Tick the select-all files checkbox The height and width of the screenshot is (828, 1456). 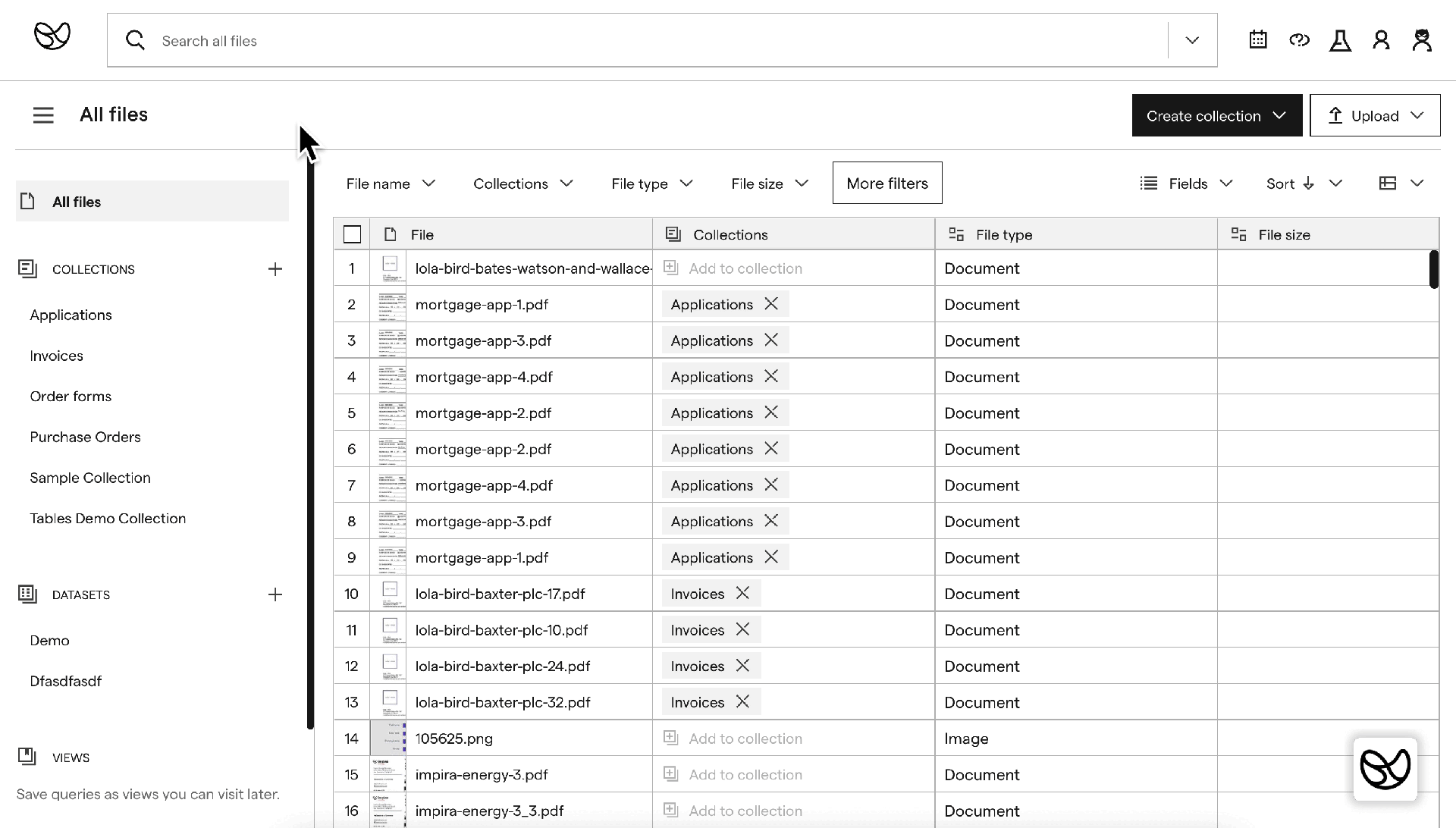click(x=352, y=234)
